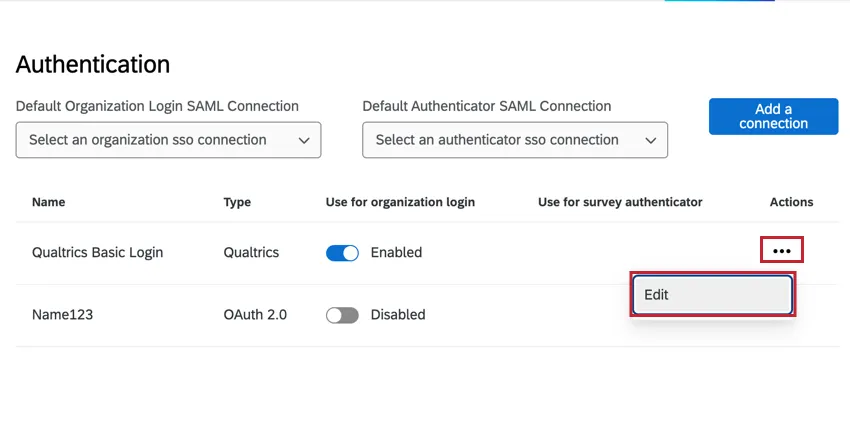Open the organization sso connection dropdown
This screenshot has width=850, height=425.
pos(168,140)
